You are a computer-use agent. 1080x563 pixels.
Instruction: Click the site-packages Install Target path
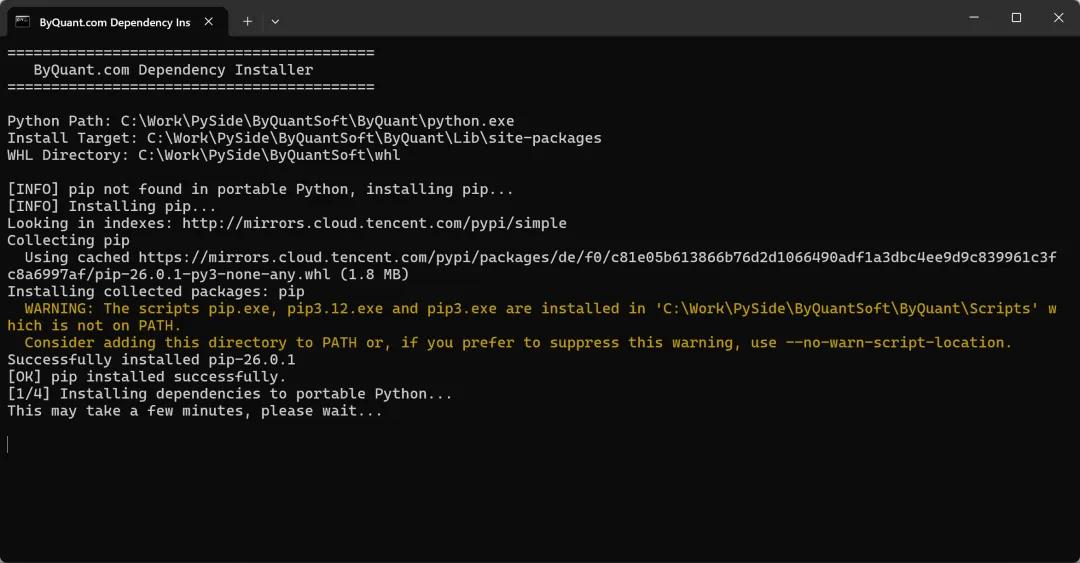(374, 138)
